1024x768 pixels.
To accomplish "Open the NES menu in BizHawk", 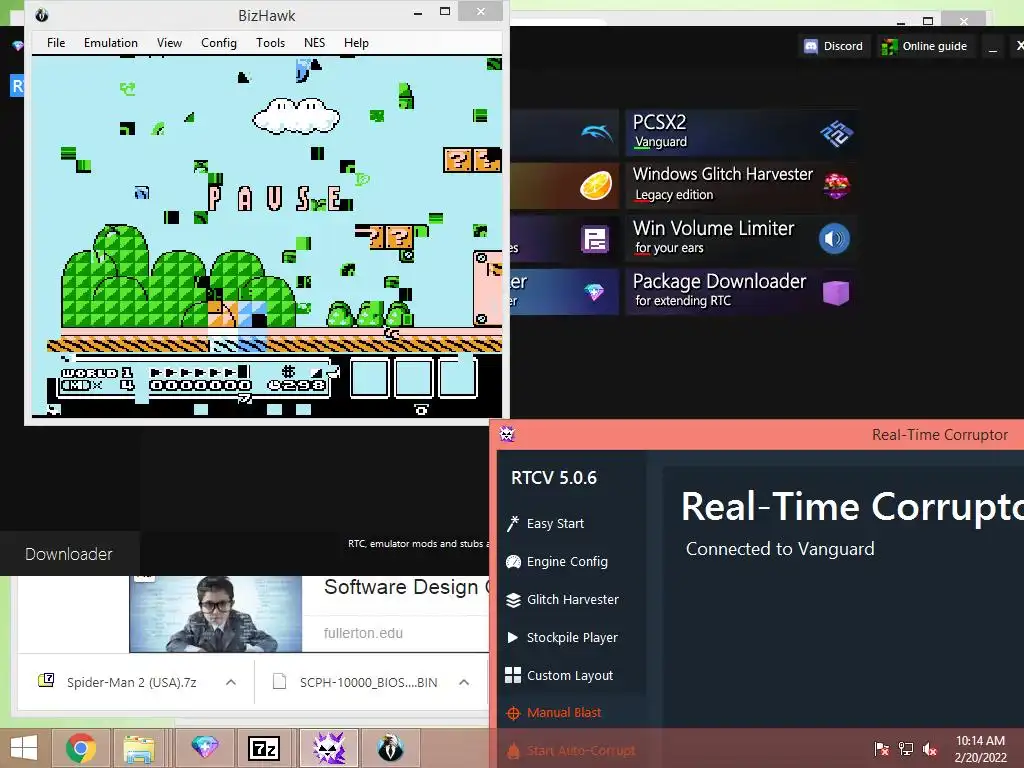I will [x=314, y=43].
